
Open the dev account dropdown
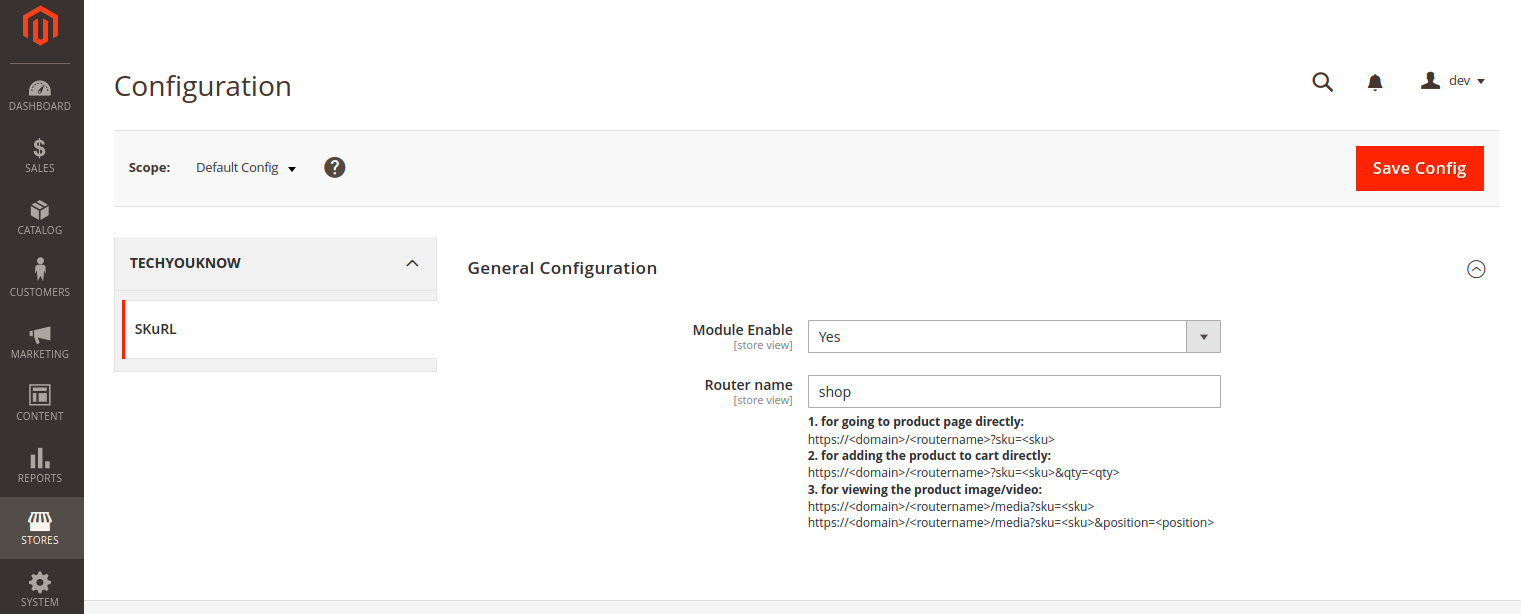1453,81
